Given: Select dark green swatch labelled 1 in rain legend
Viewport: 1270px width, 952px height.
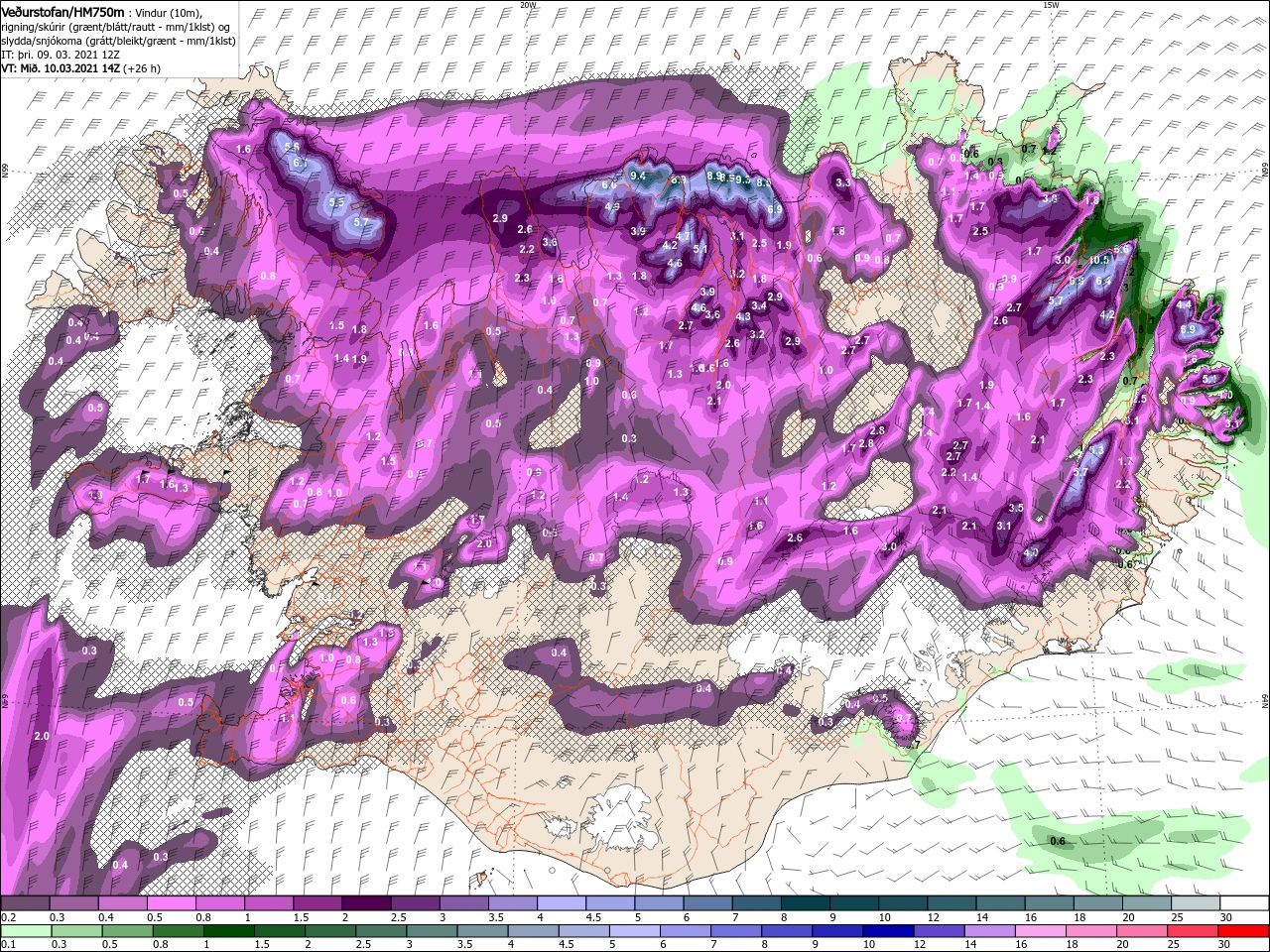Looking at the screenshot, I should pyautogui.click(x=229, y=931).
